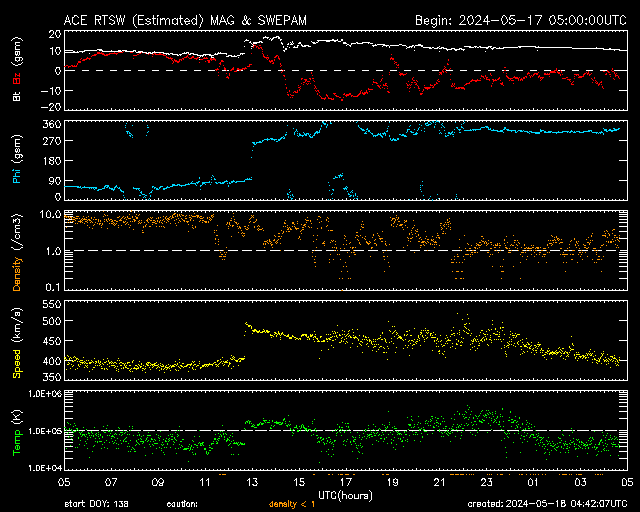Click the '23' hour tick label
The height and width of the screenshot is (512, 640).
[x=487, y=482]
